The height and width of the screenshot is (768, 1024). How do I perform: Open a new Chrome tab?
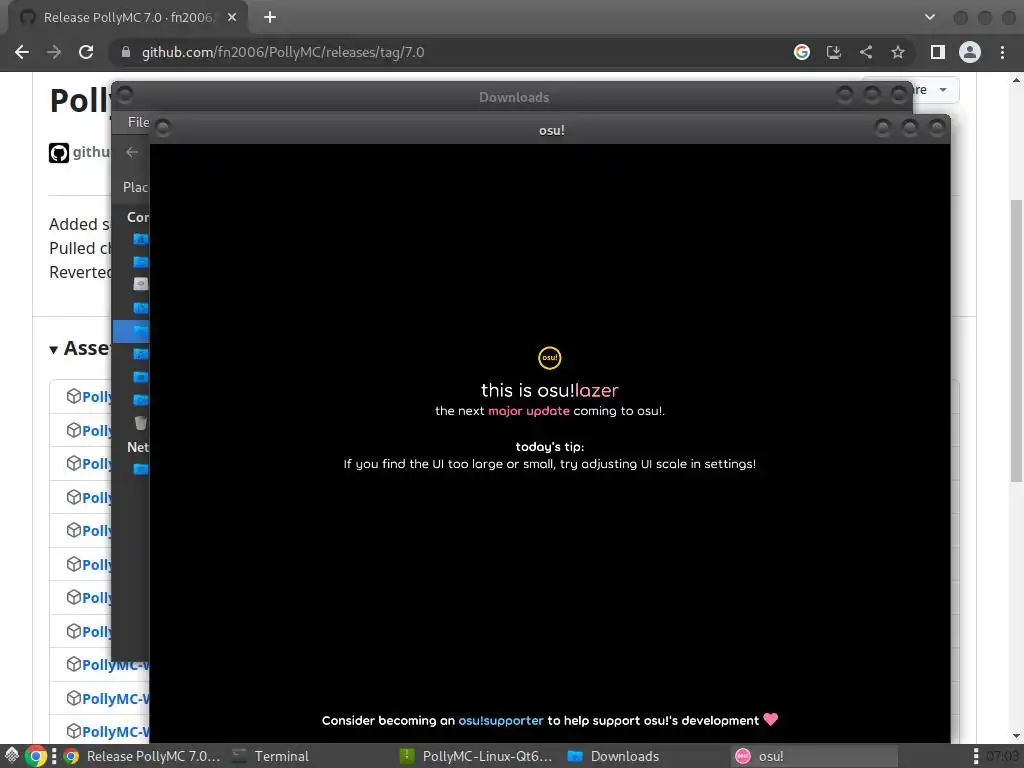[270, 18]
